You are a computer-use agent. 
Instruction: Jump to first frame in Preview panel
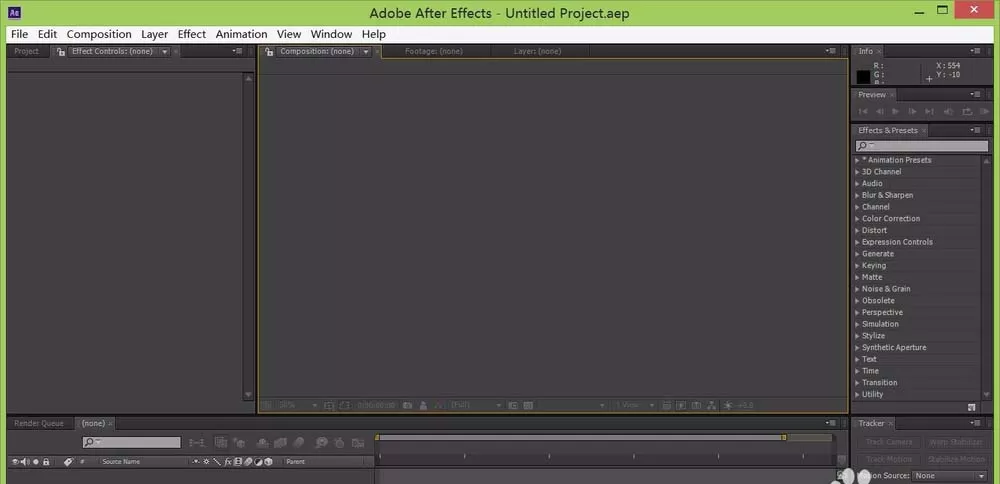click(x=864, y=112)
